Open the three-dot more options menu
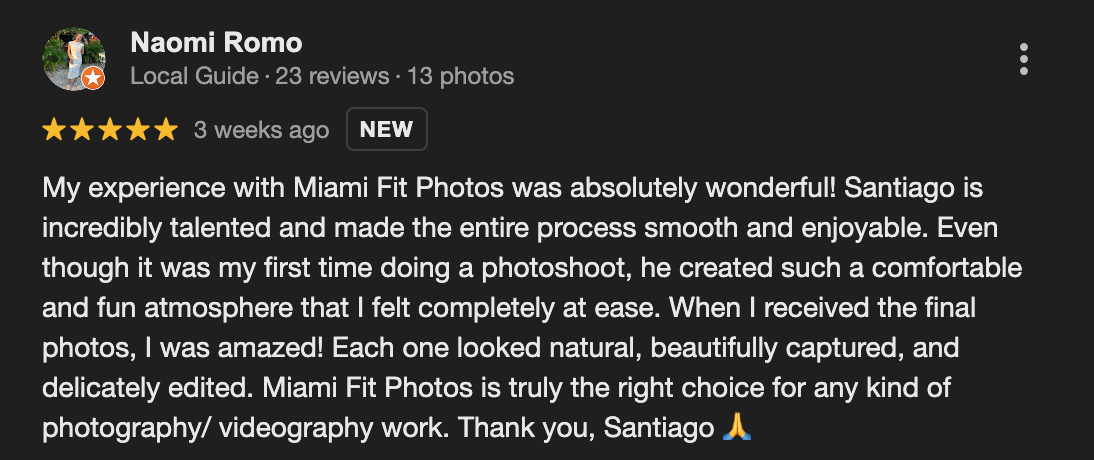 point(1023,59)
